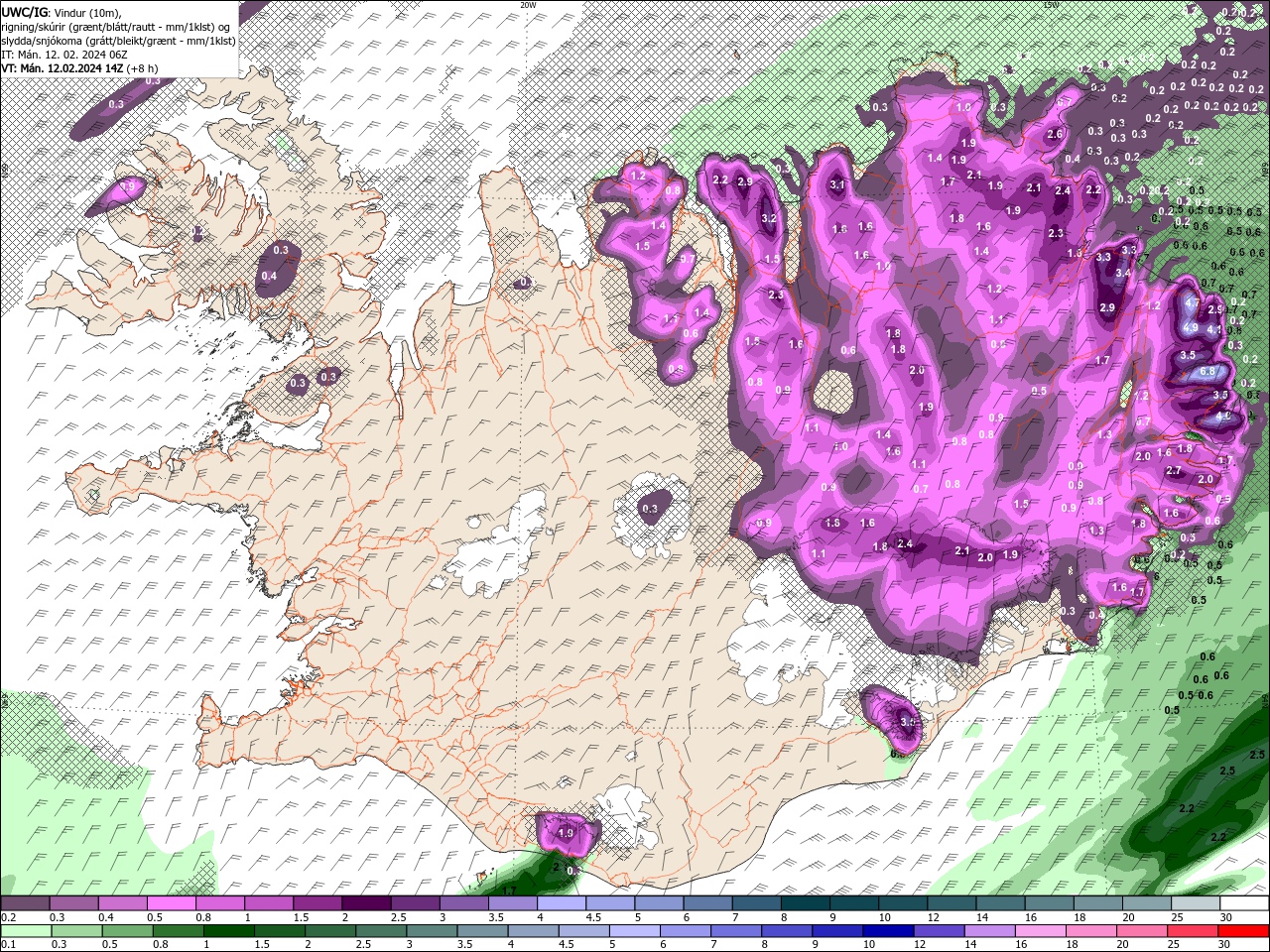Select the 'VT: Mán. 12.02.2024 14Z (+8 h)' line
The width and height of the screenshot is (1270, 952).
click(x=79, y=68)
